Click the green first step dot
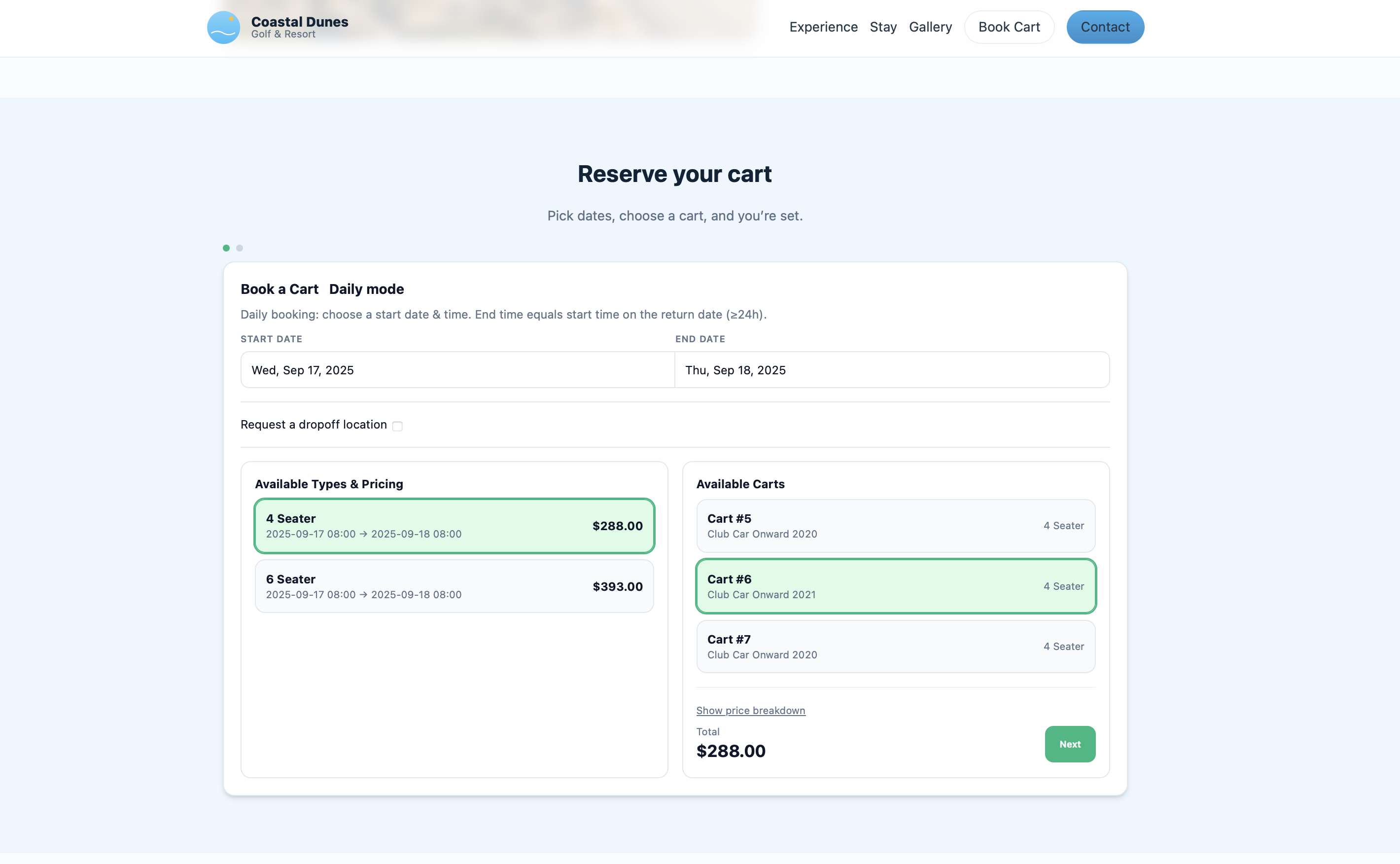 226,248
